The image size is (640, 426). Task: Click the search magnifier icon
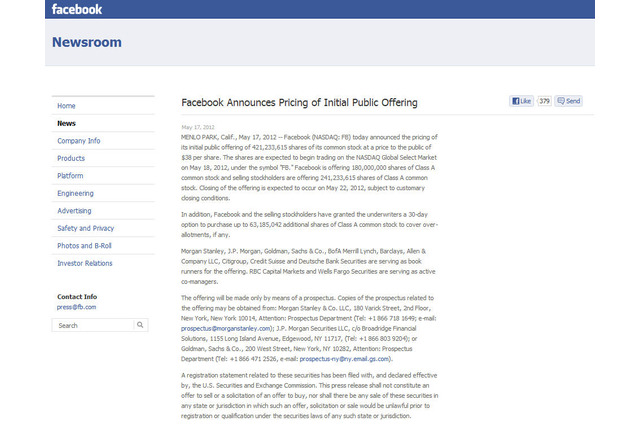click(140, 325)
